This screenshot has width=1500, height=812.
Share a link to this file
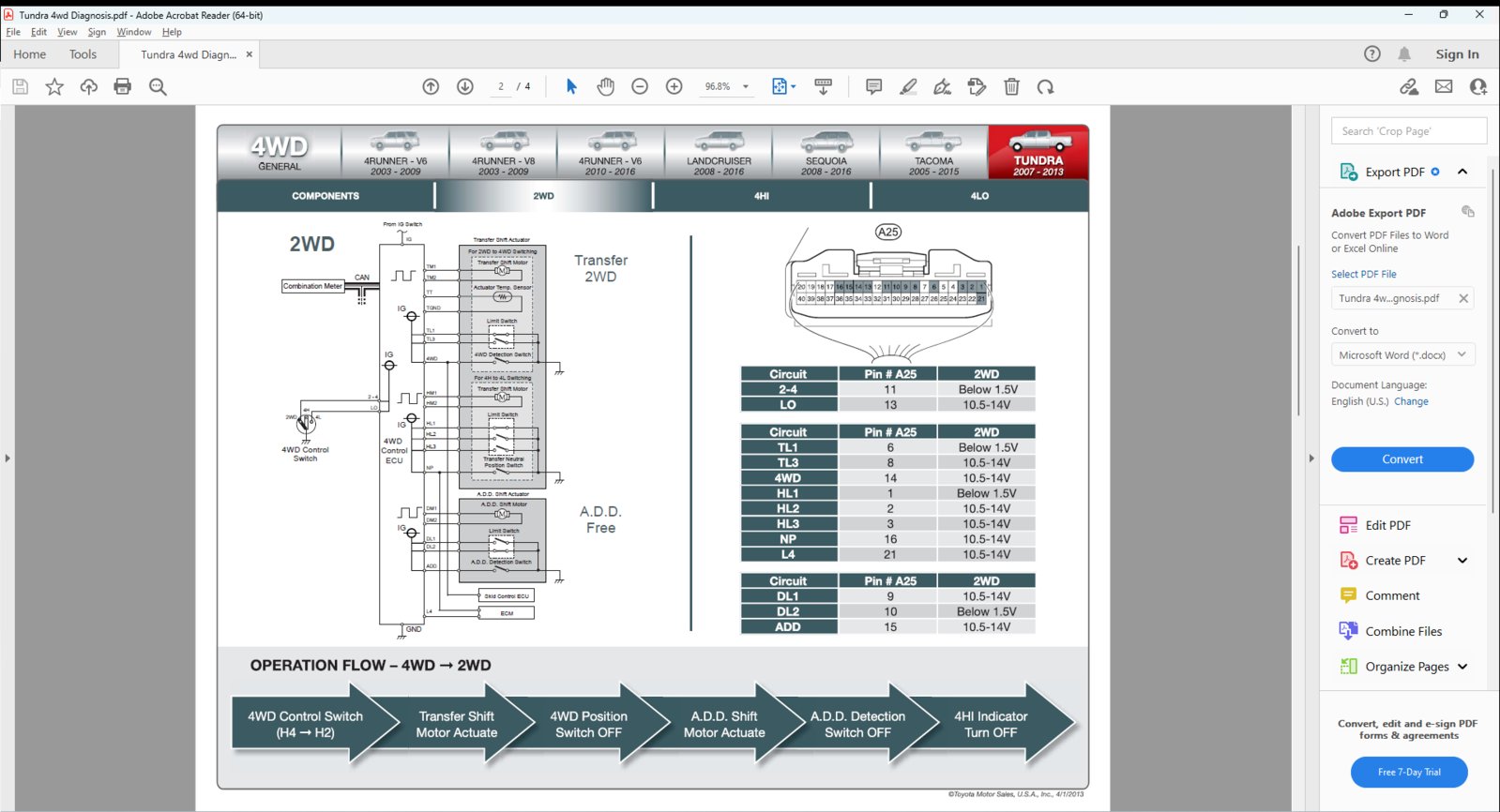[x=1409, y=87]
